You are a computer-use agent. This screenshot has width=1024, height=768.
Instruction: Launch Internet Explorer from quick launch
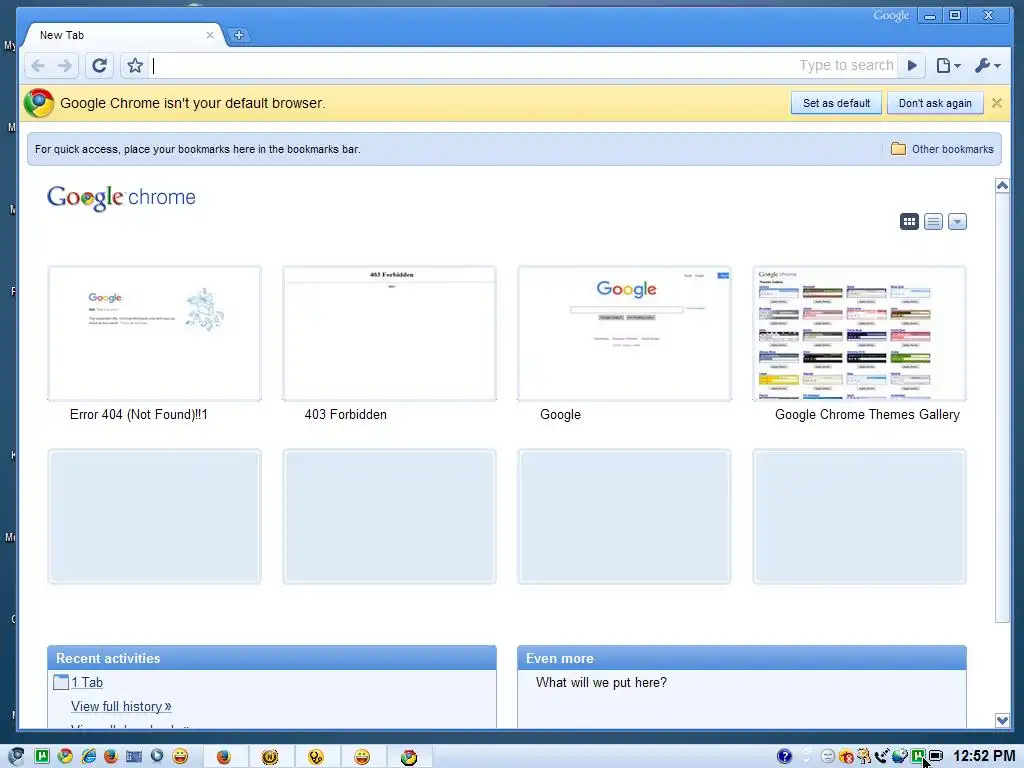[x=88, y=756]
